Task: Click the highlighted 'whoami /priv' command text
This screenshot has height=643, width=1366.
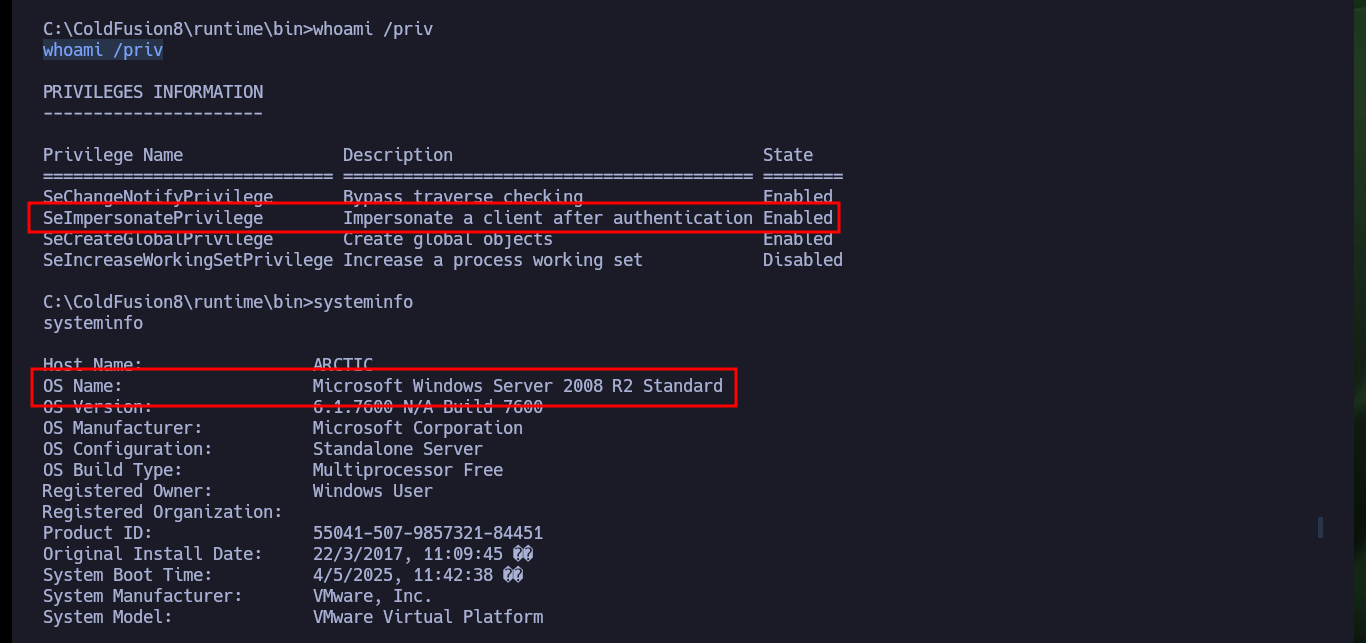Action: 103,50
